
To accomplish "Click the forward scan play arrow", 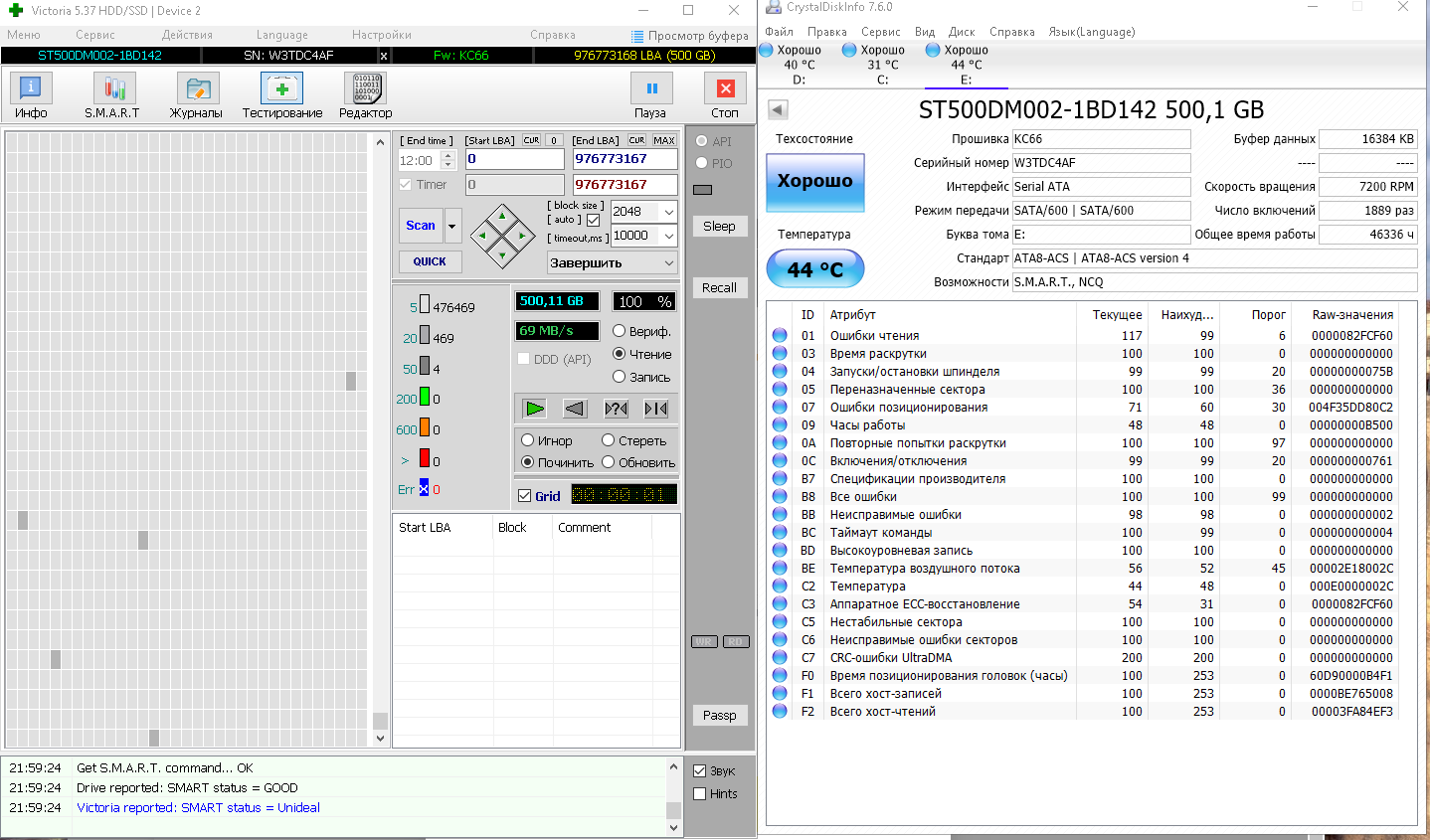I will click(535, 409).
